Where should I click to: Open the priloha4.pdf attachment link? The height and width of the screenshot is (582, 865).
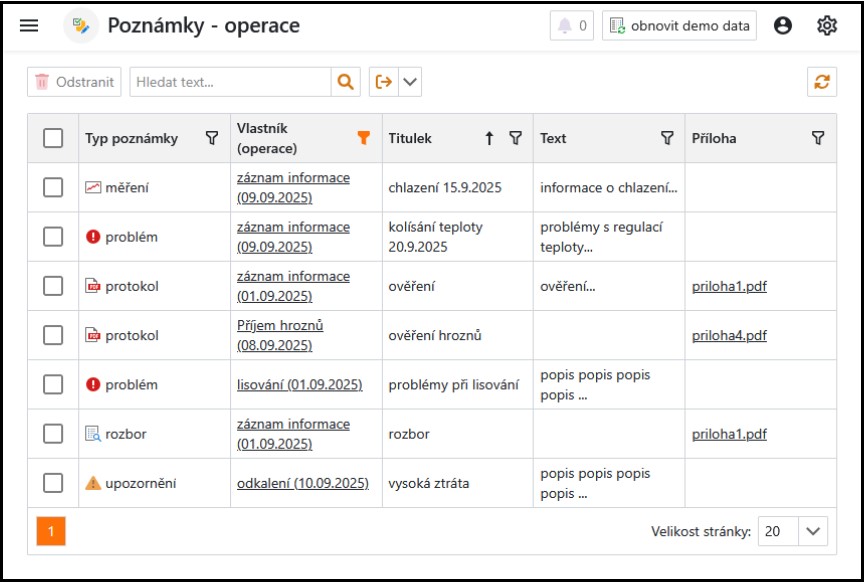[x=729, y=336]
